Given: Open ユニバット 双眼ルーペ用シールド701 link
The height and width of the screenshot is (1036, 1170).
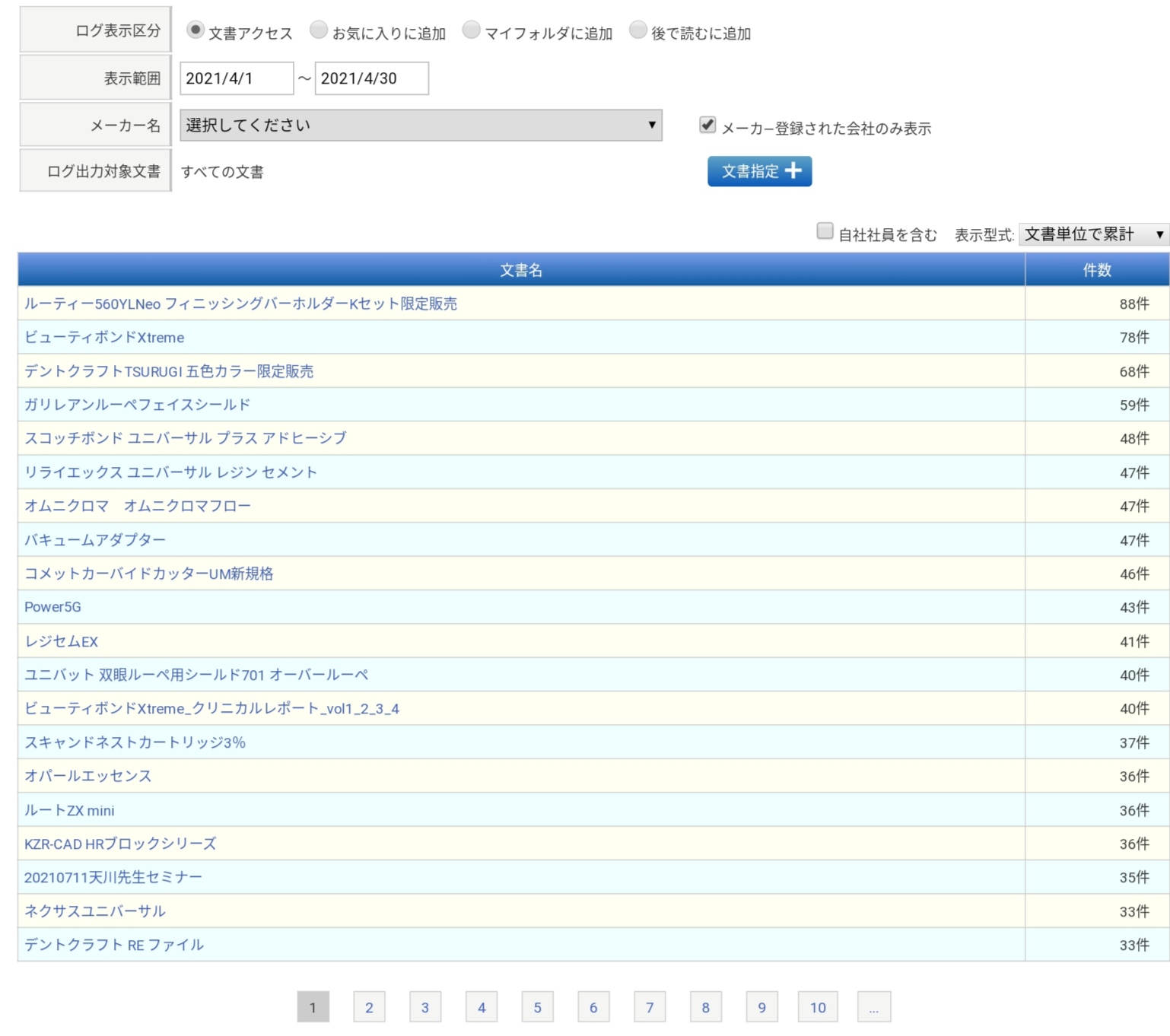Looking at the screenshot, I should tap(196, 675).
